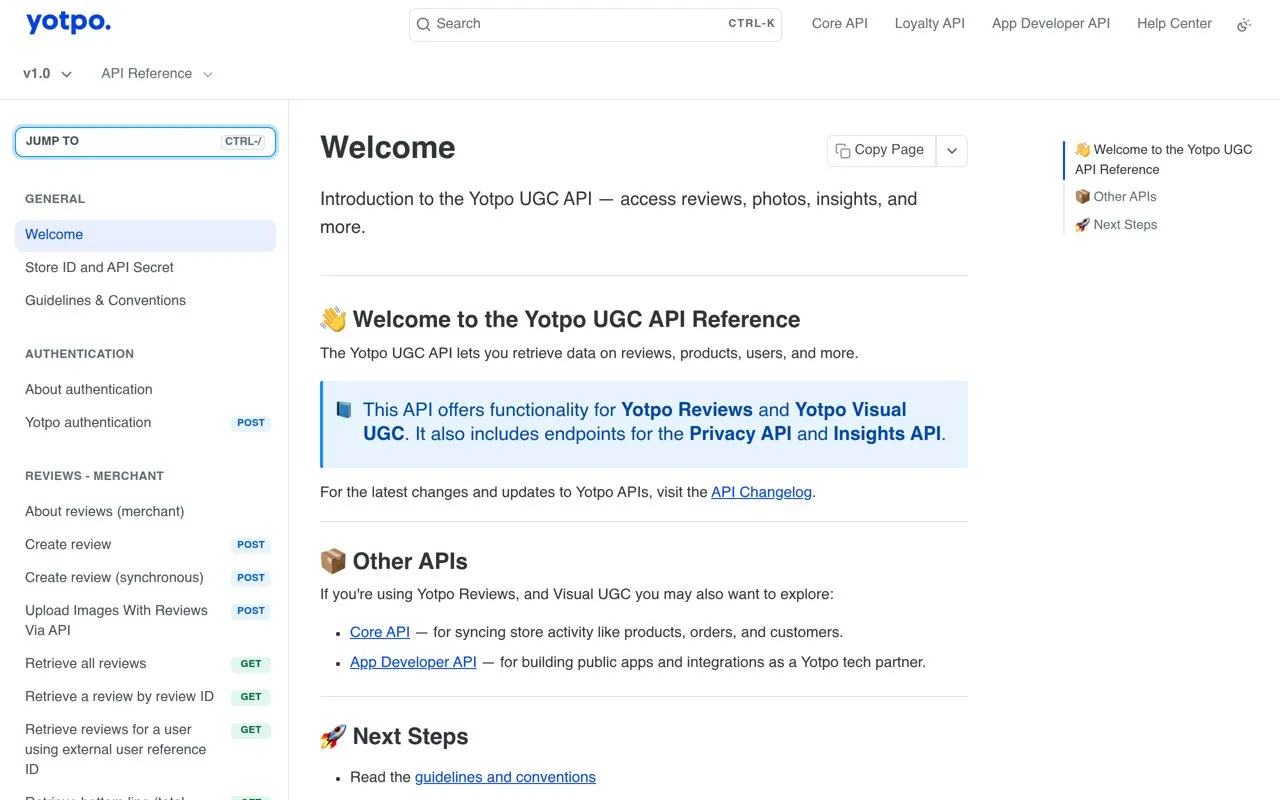Switch to the App Developer API tab
The height and width of the screenshot is (800, 1280).
click(x=1051, y=23)
